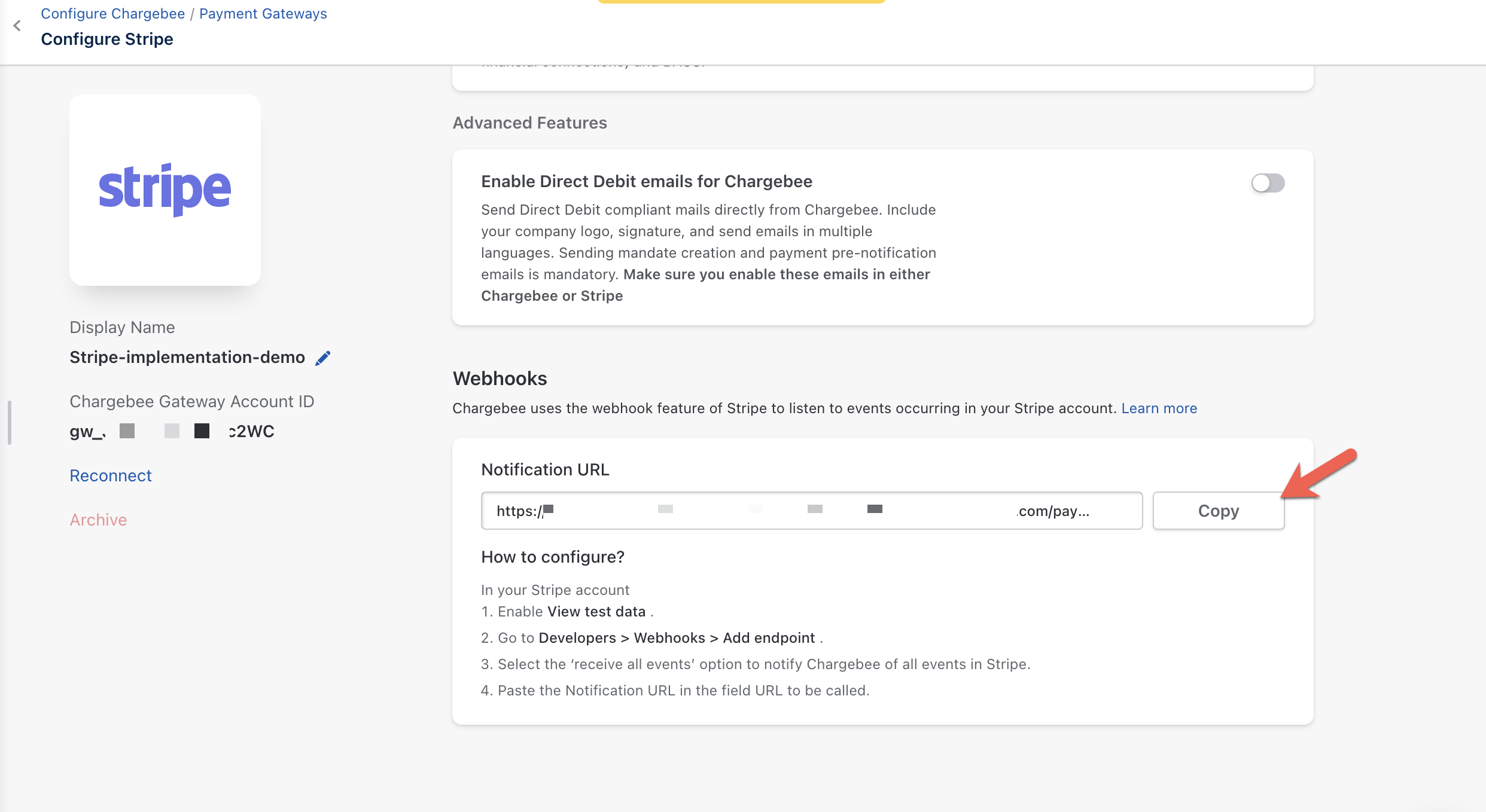Go to the Payment Gateways breadcrumb

pyautogui.click(x=263, y=14)
